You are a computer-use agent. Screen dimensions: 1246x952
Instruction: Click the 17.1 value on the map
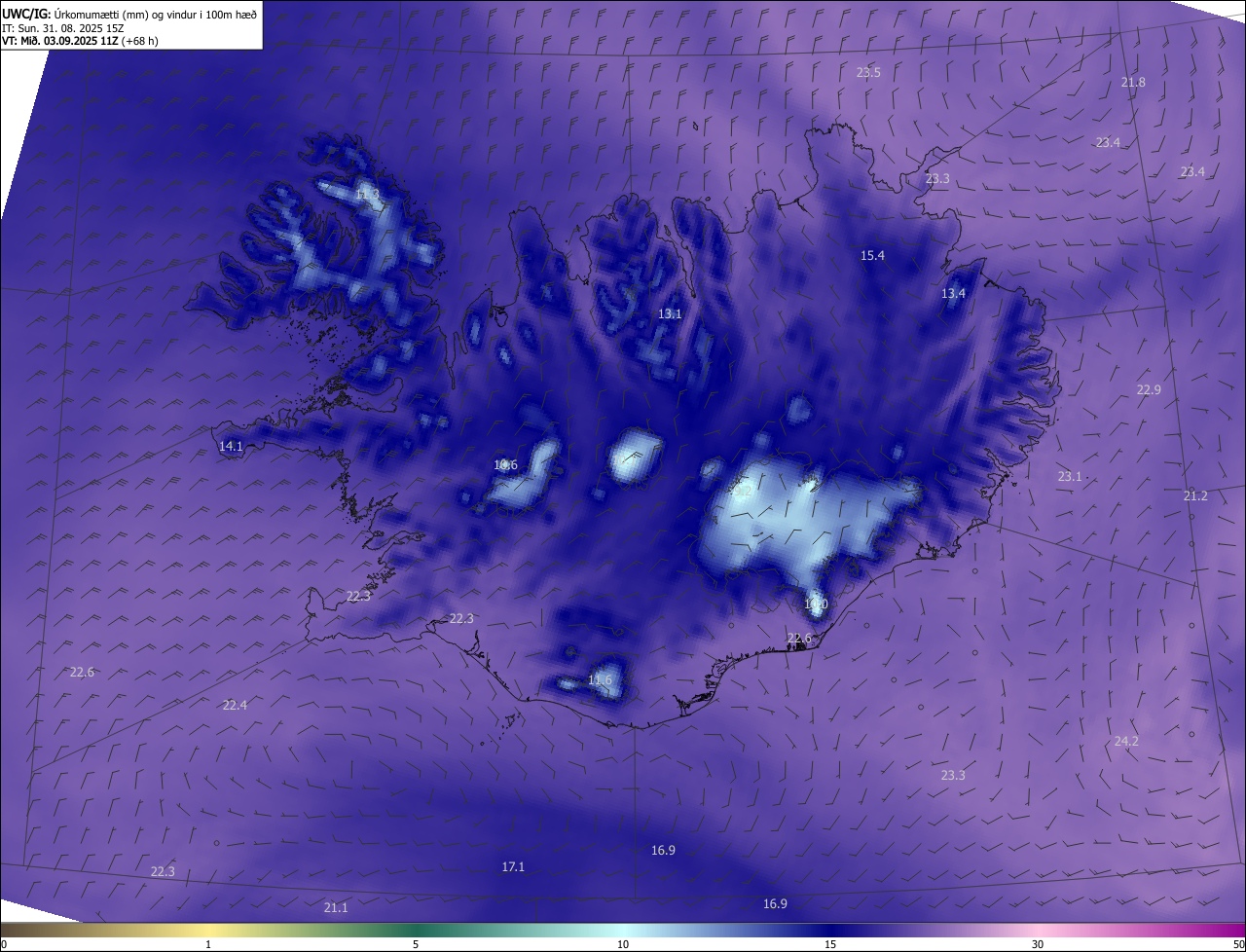coord(513,867)
